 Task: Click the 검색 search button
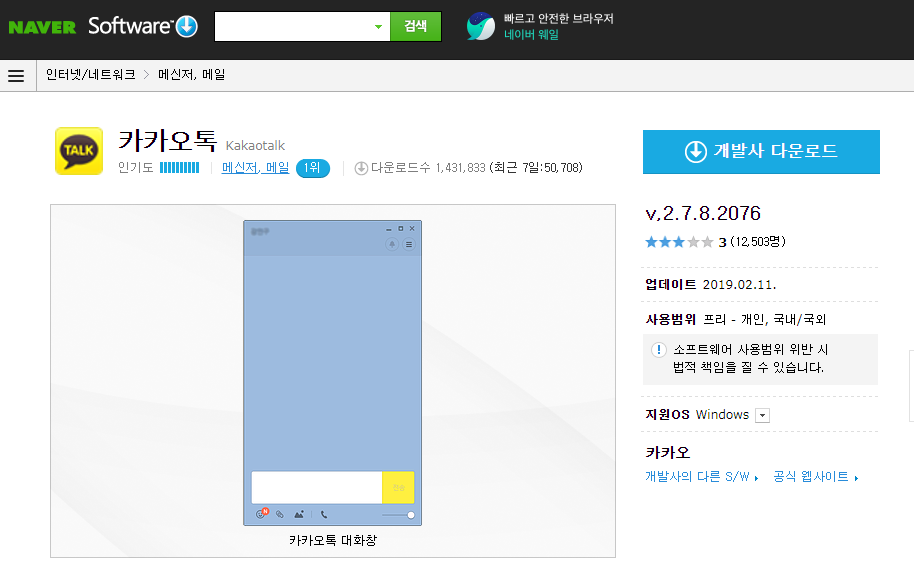click(416, 26)
